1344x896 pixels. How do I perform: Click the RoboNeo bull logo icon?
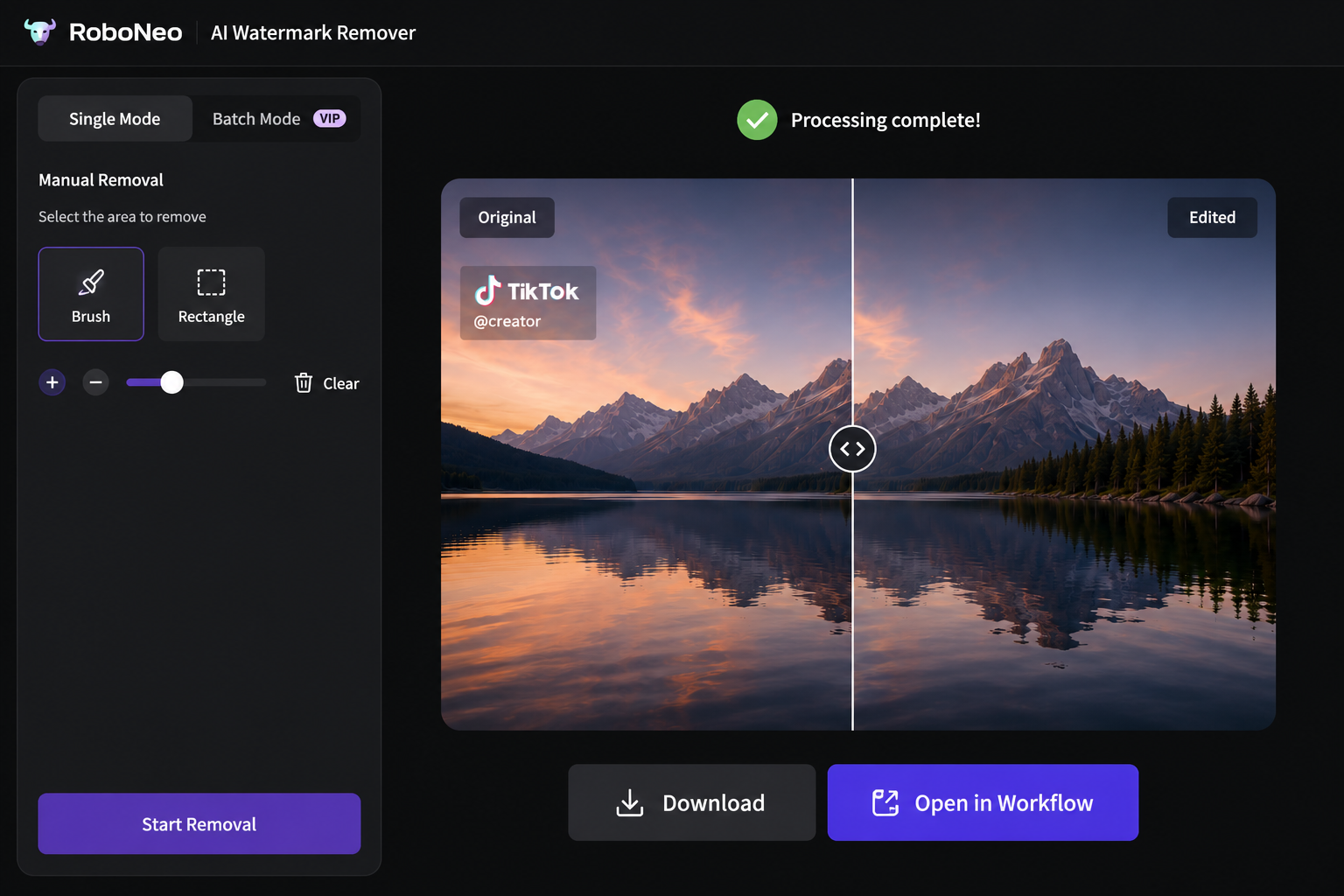click(39, 32)
